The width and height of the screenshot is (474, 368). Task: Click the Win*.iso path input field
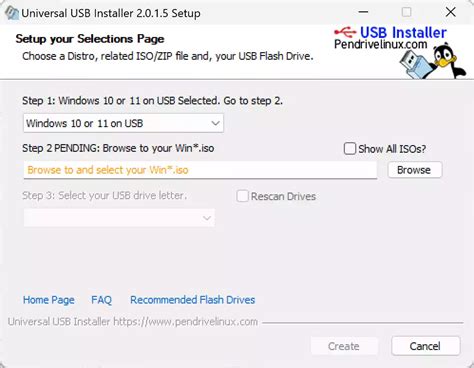(x=200, y=170)
